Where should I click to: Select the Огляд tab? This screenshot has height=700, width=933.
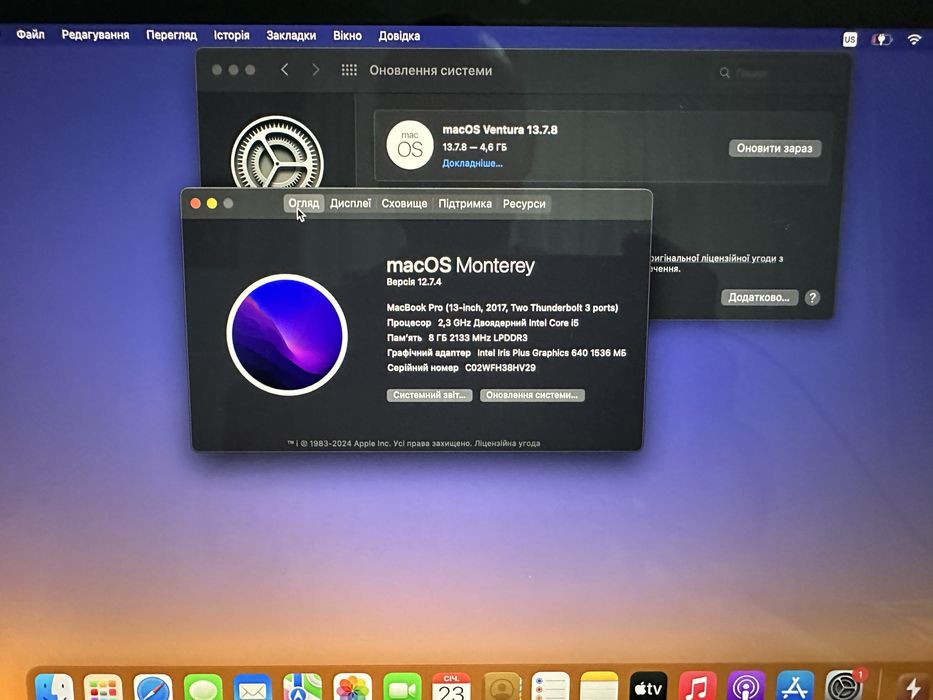click(x=303, y=204)
